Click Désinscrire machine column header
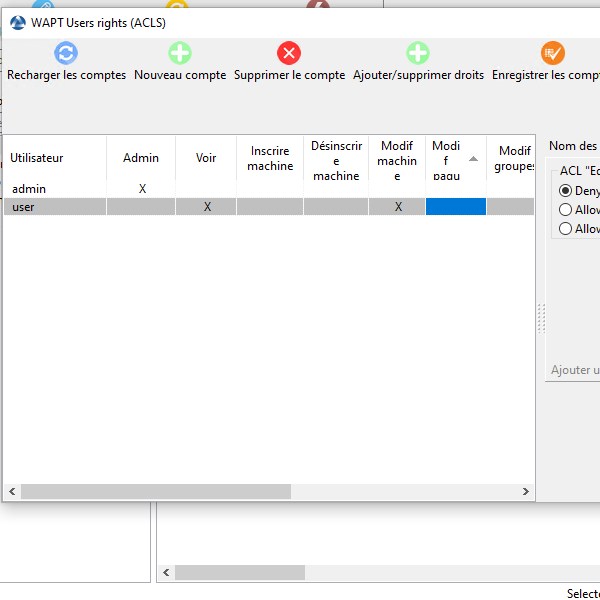Viewport: 600px width, 600px height. (336, 158)
